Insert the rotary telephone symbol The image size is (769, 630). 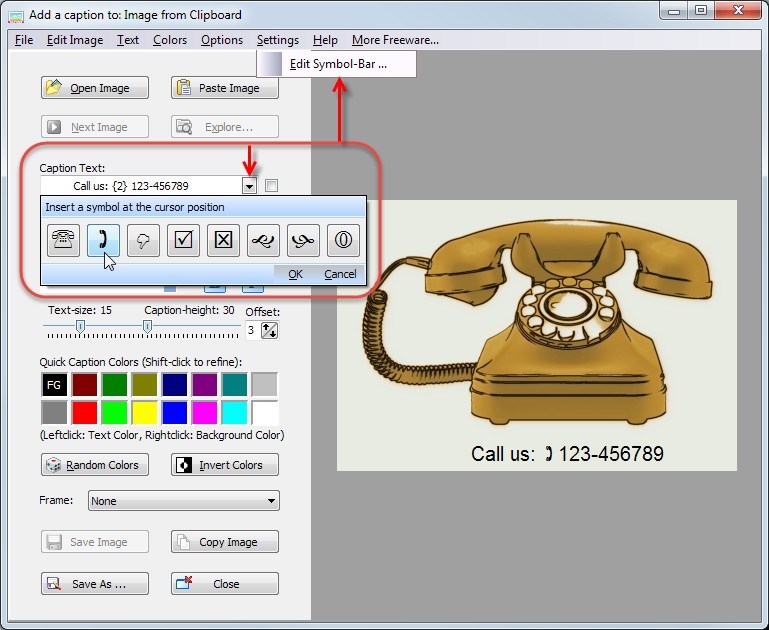(x=63, y=240)
